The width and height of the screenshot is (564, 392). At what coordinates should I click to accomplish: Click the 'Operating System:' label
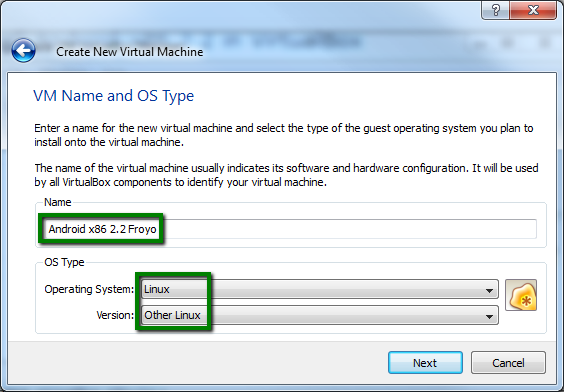[x=89, y=289]
